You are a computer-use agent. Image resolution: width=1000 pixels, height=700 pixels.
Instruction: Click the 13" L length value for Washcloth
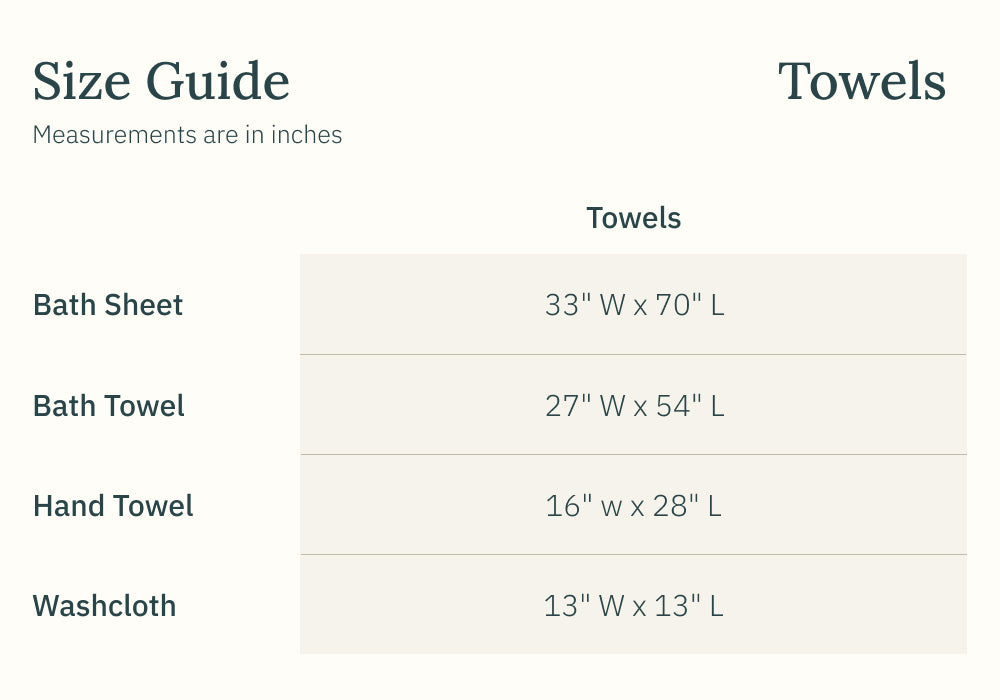(688, 606)
